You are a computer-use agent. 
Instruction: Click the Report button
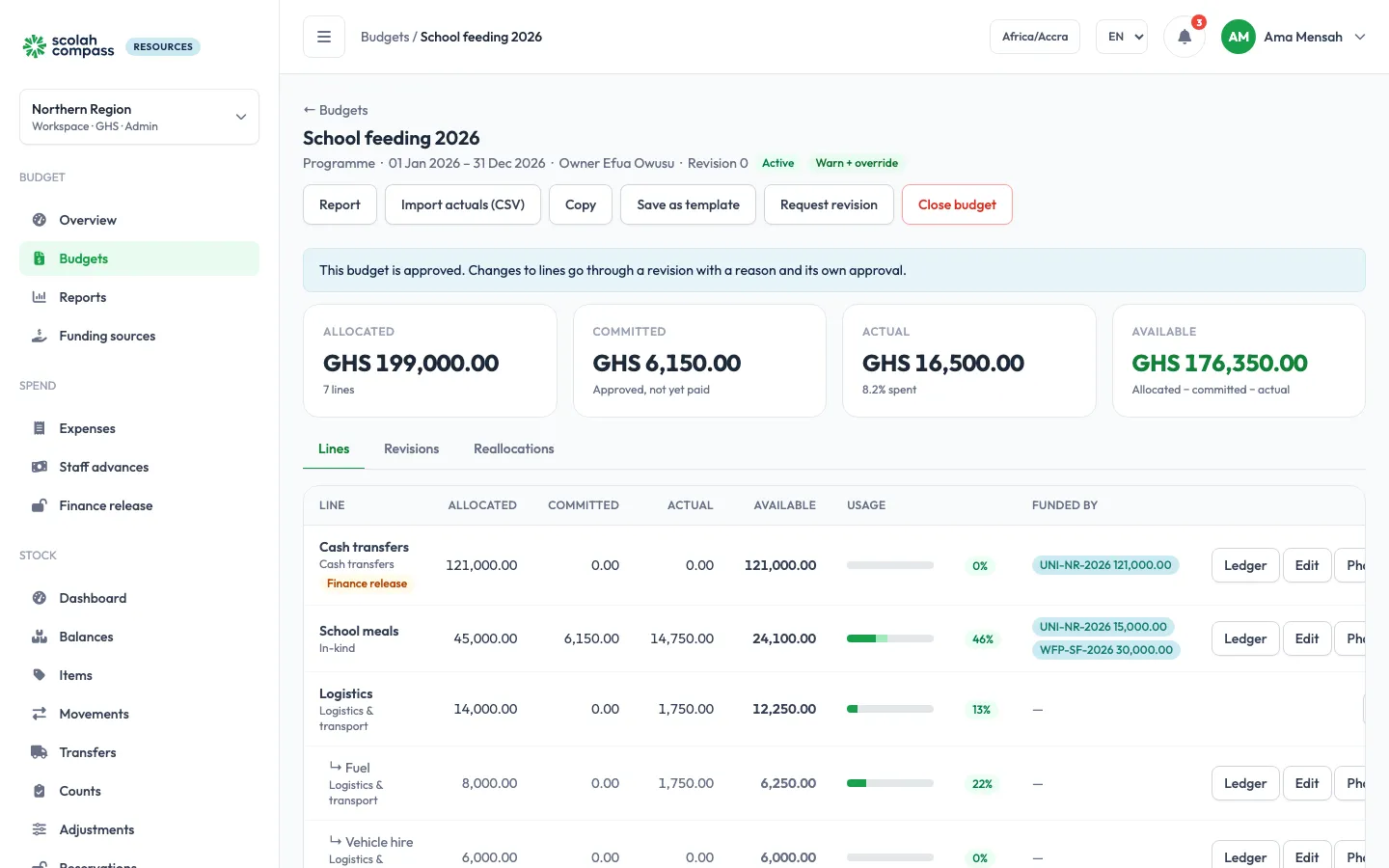340,204
